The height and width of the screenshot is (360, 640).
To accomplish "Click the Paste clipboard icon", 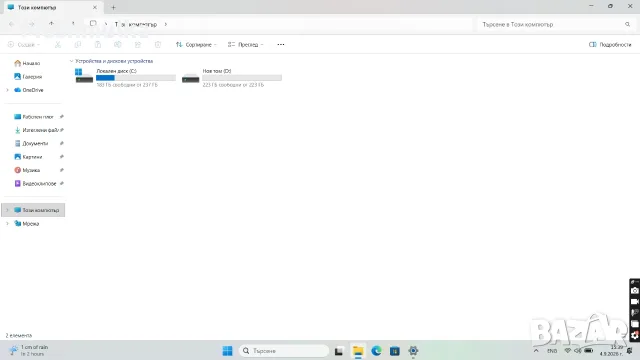I will (x=98, y=44).
